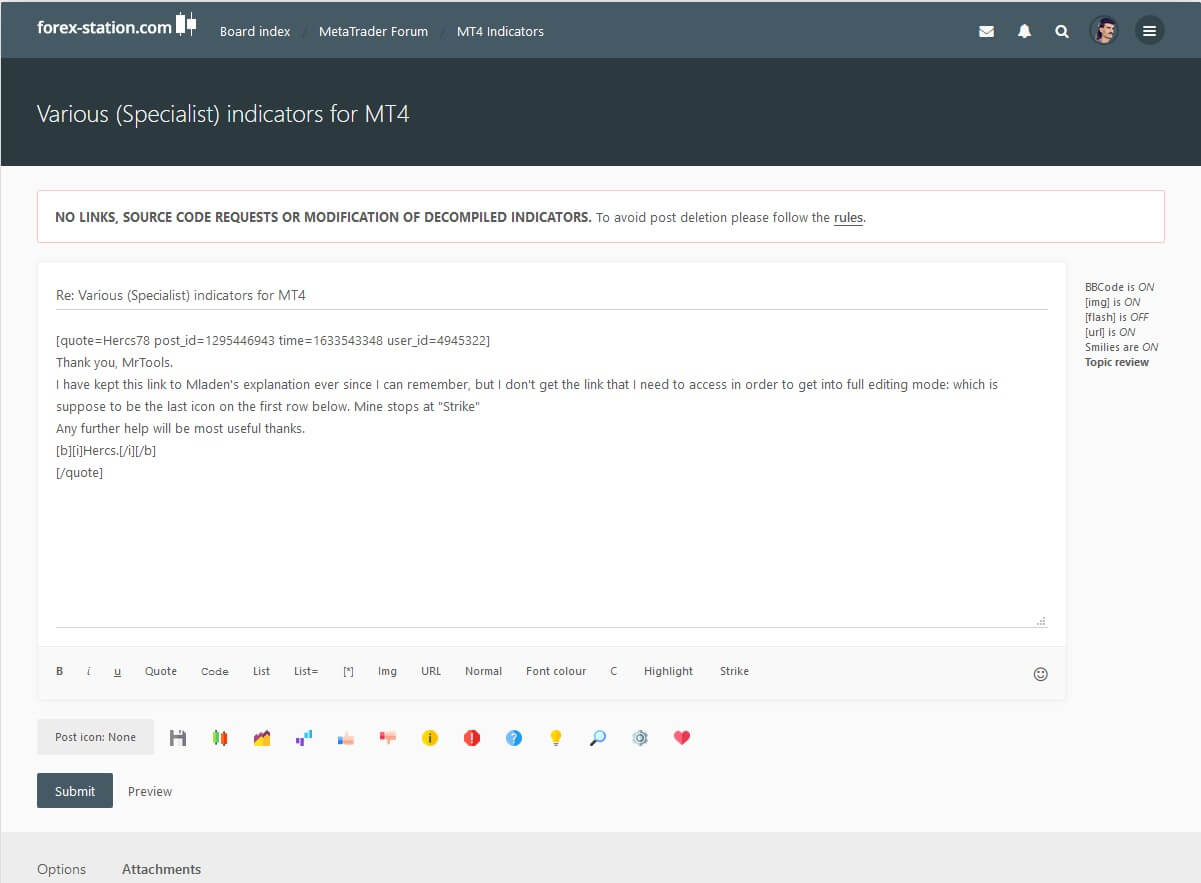The height and width of the screenshot is (883, 1201).
Task: Open the messages envelope icon
Action: point(986,31)
